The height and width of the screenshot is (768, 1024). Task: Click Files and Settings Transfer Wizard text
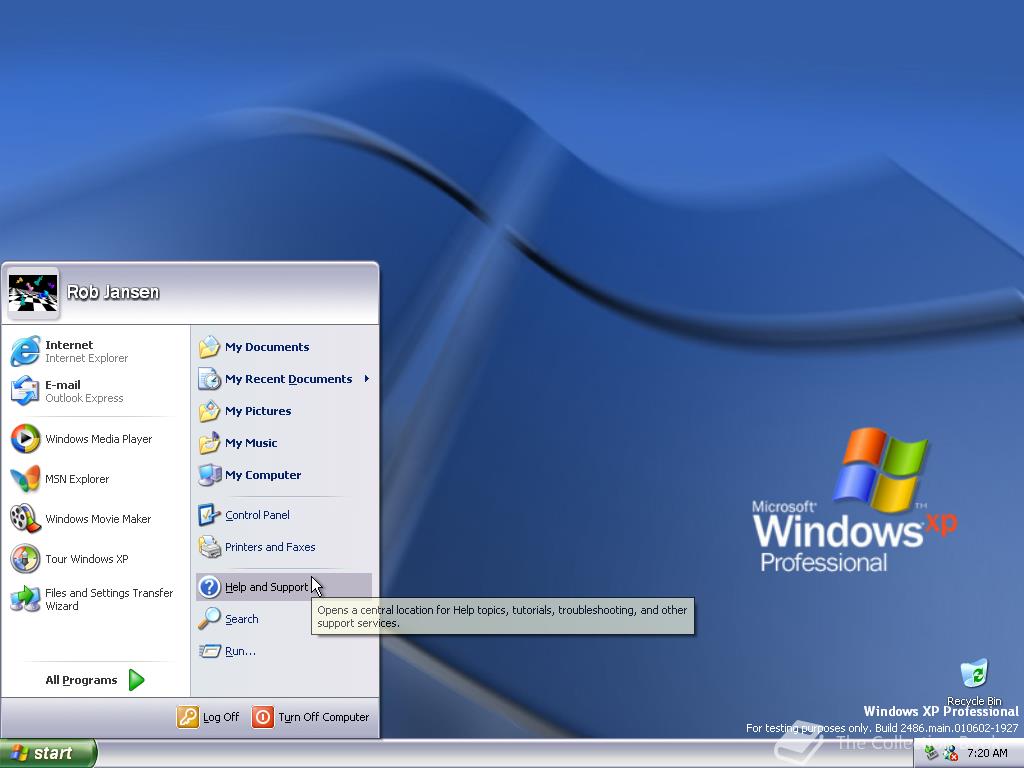pos(109,599)
